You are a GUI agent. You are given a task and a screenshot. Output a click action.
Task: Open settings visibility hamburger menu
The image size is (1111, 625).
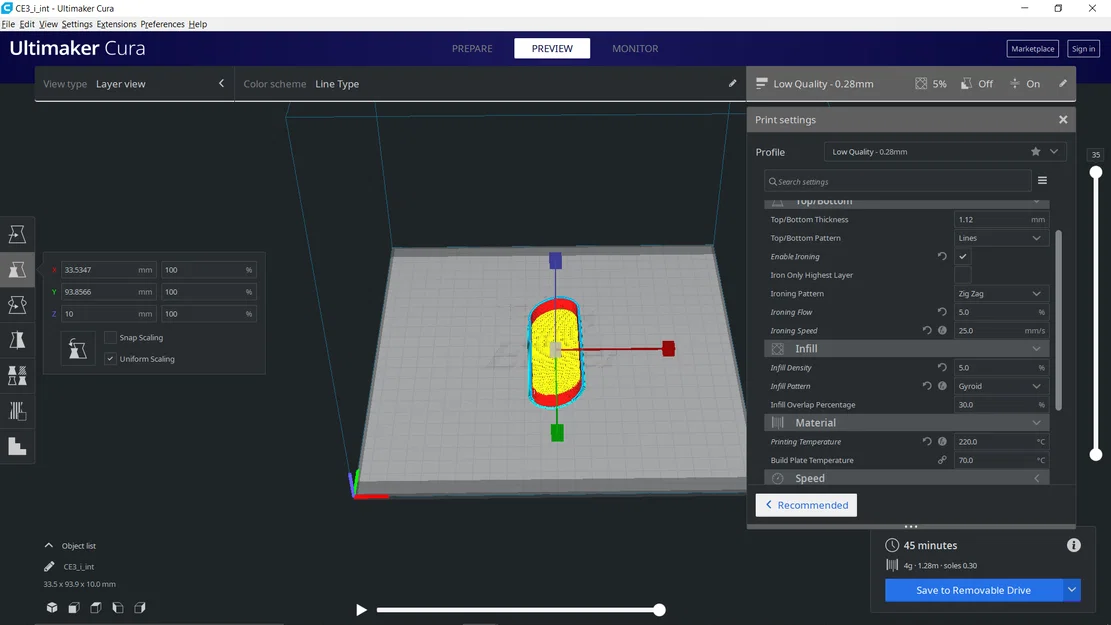(x=1042, y=181)
